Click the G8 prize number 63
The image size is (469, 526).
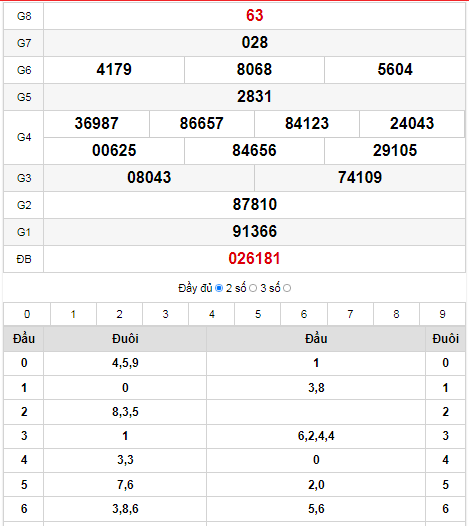pos(254,16)
